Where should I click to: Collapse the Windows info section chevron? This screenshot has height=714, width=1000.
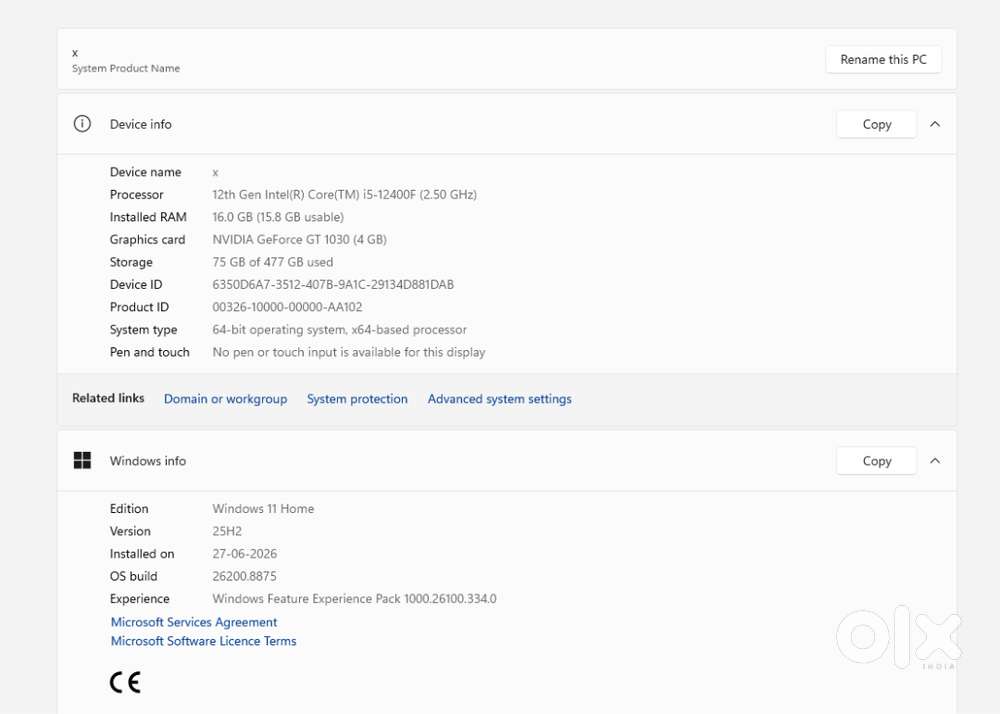coord(935,461)
